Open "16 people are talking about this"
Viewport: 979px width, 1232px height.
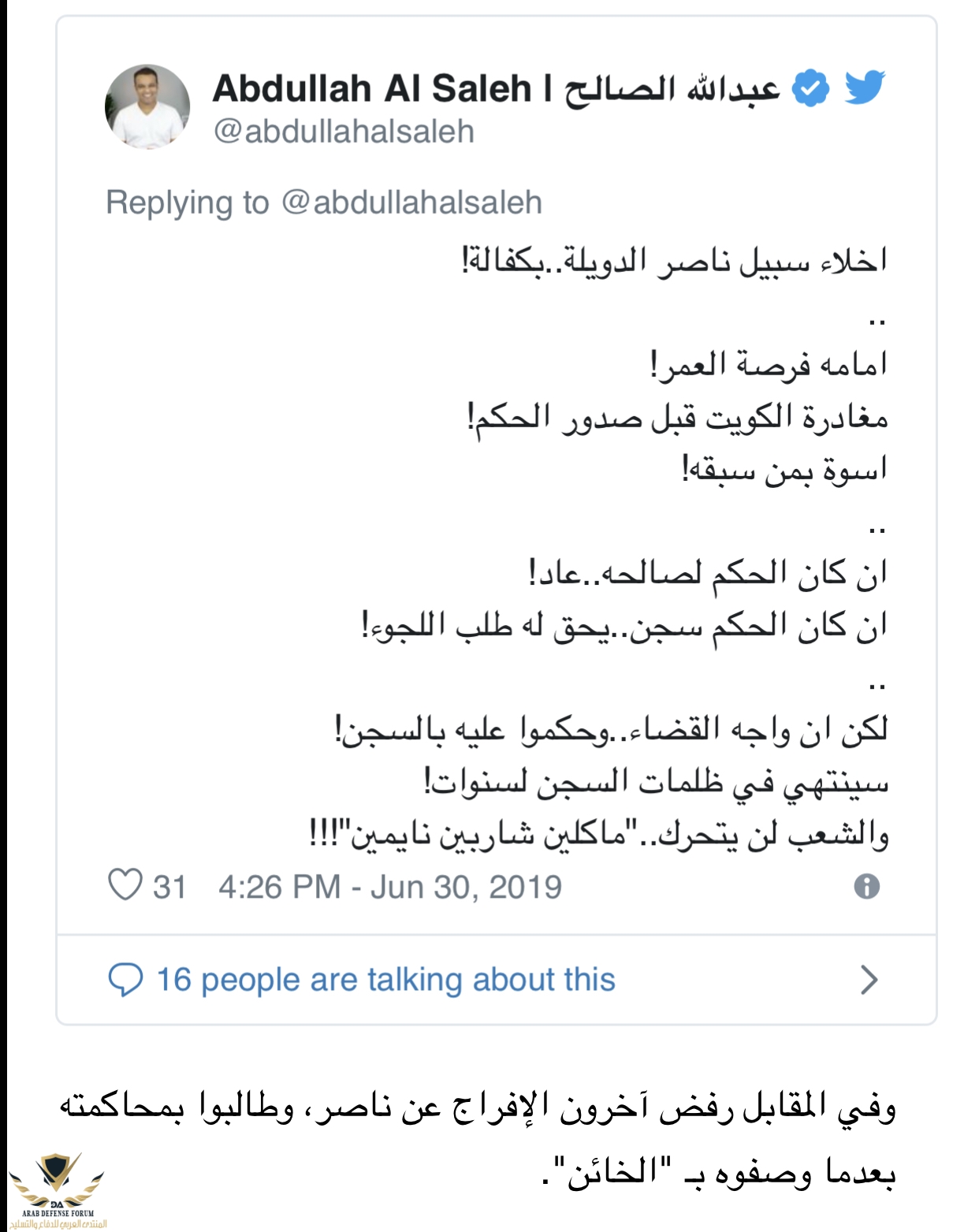(x=385, y=980)
